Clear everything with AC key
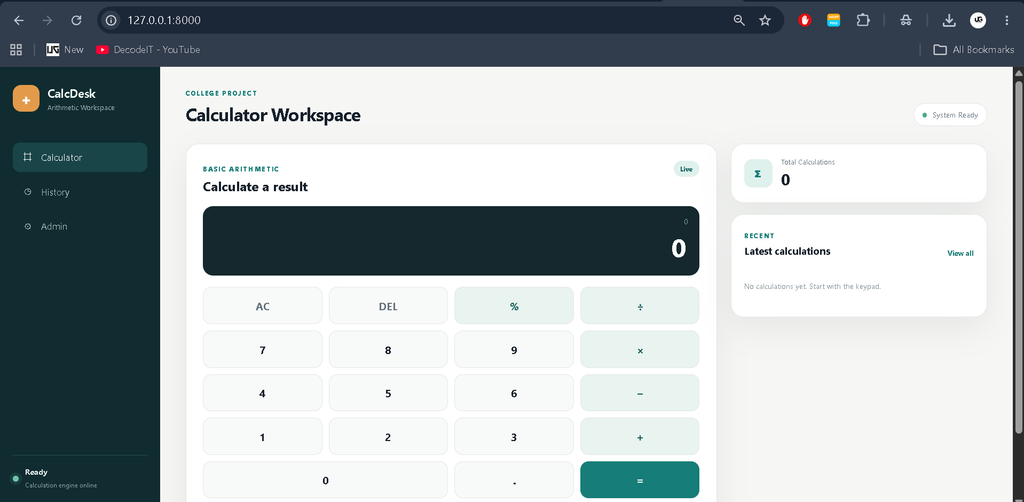Viewport: 1024px width, 502px height. coord(263,306)
